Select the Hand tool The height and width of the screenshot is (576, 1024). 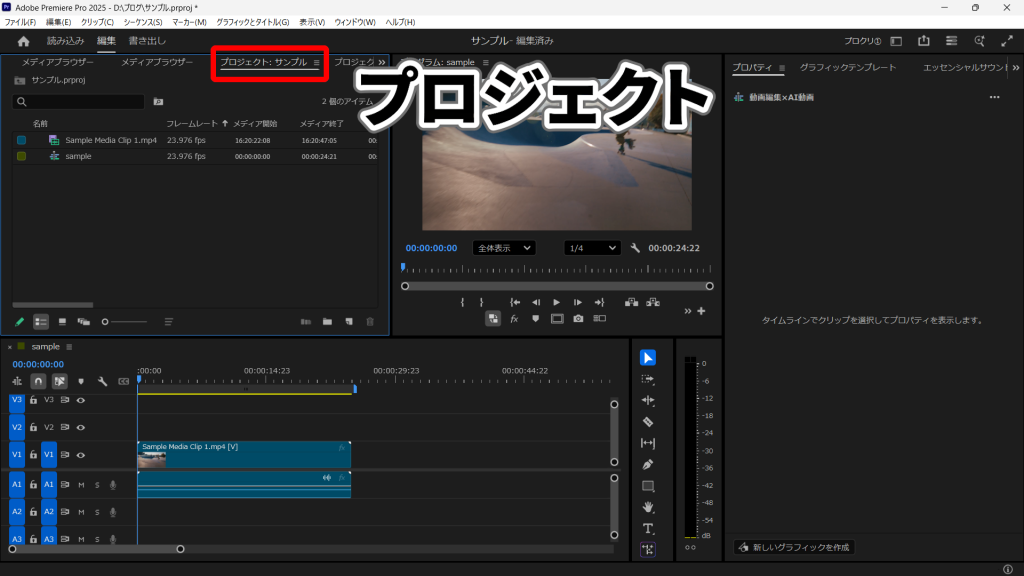tap(647, 507)
